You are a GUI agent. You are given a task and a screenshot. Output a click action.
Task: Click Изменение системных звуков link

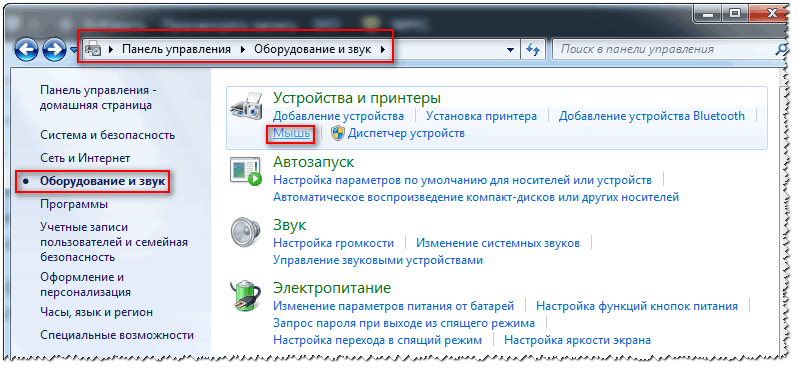498,243
